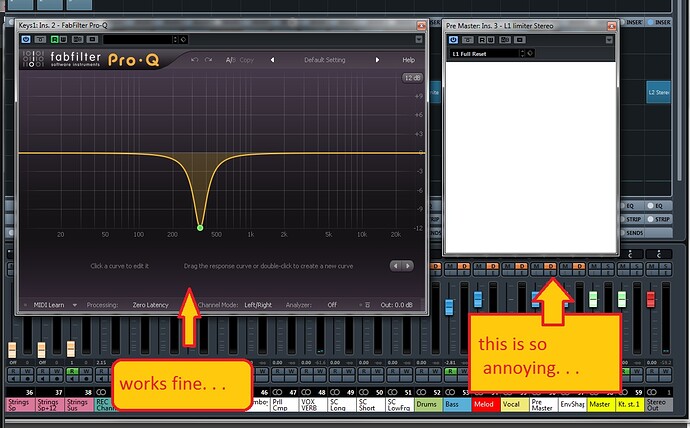Viewport: 690px width, 428px height.
Task: Select the SC Long channel label
Action: pyautogui.click(x=342, y=405)
